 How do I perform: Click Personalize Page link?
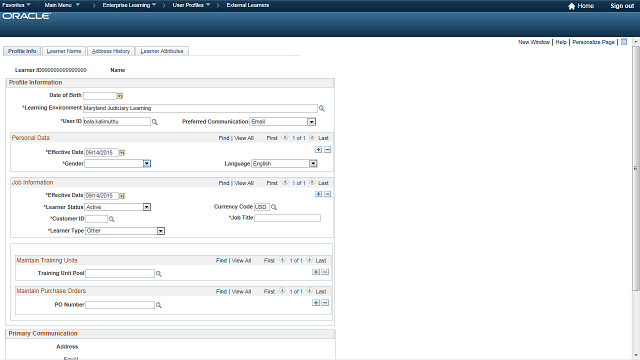coord(593,42)
